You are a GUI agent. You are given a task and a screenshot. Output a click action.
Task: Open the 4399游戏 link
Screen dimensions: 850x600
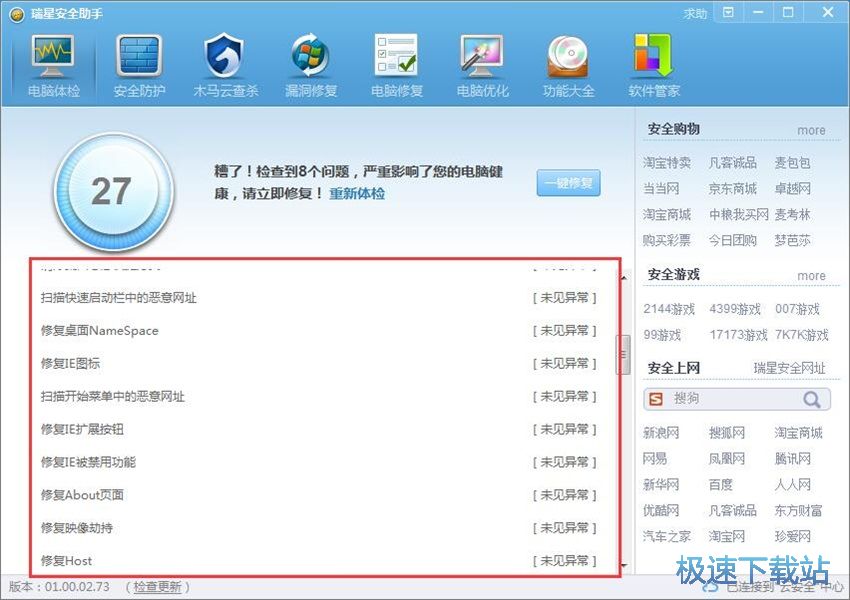coord(735,309)
